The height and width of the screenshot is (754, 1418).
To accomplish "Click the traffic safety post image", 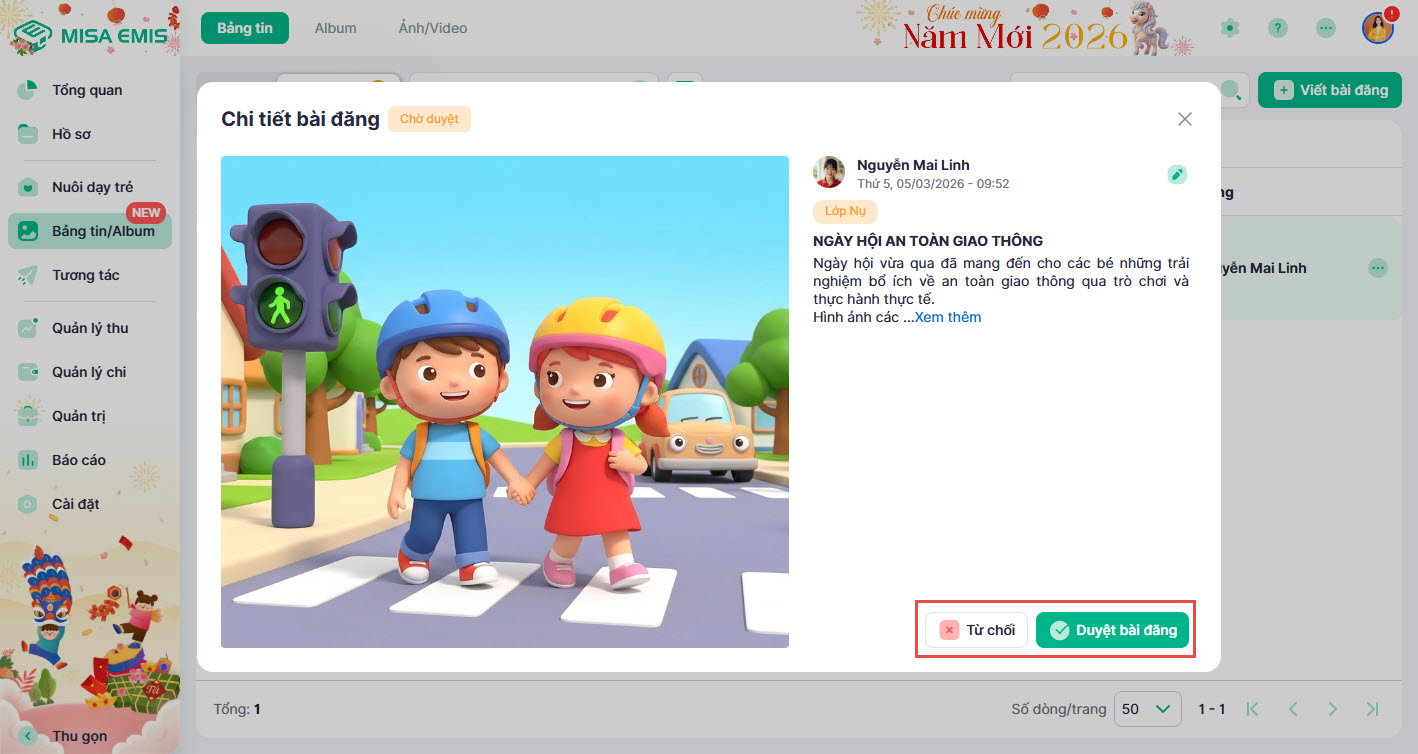I will coord(504,402).
